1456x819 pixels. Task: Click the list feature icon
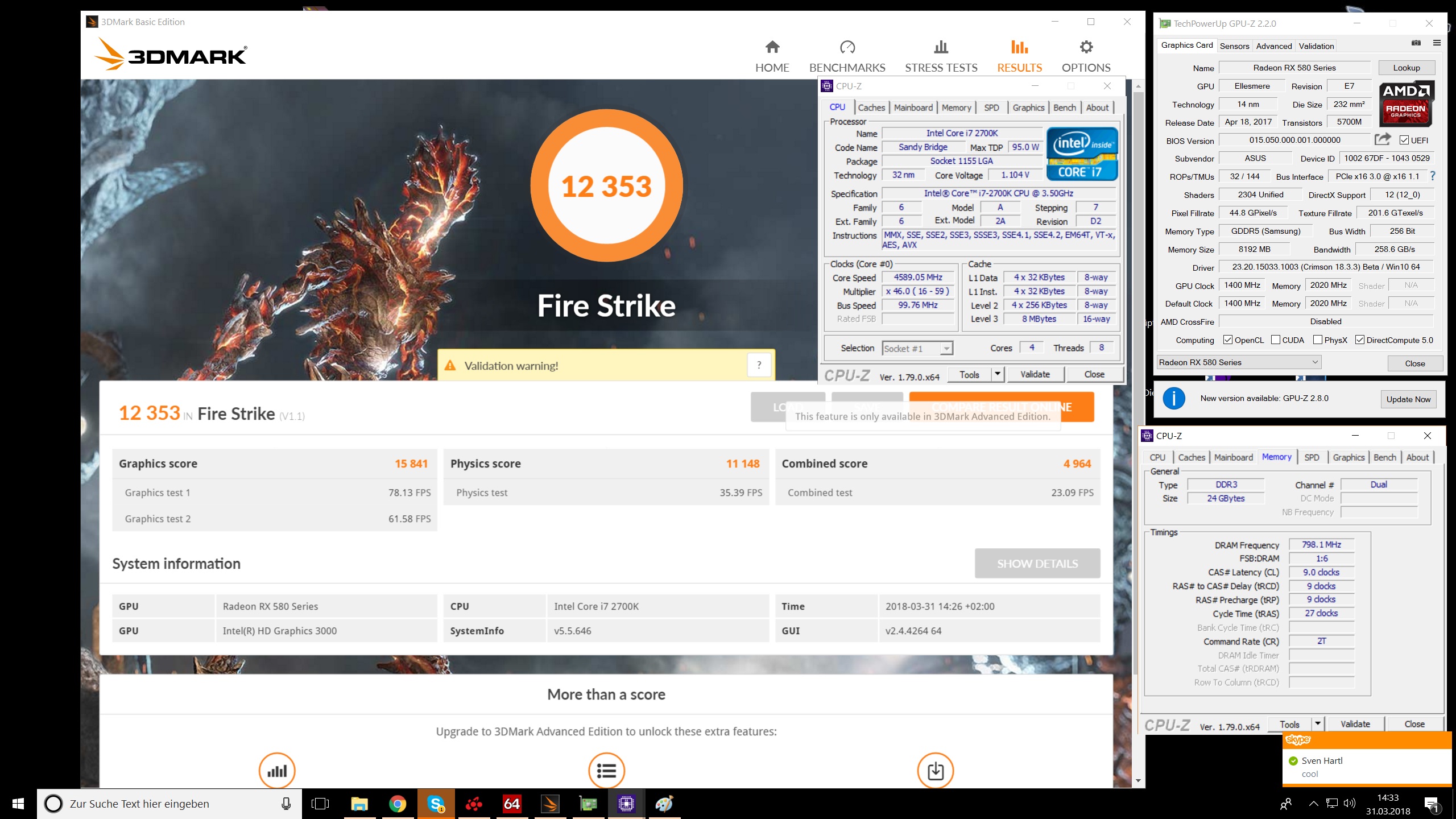(606, 771)
